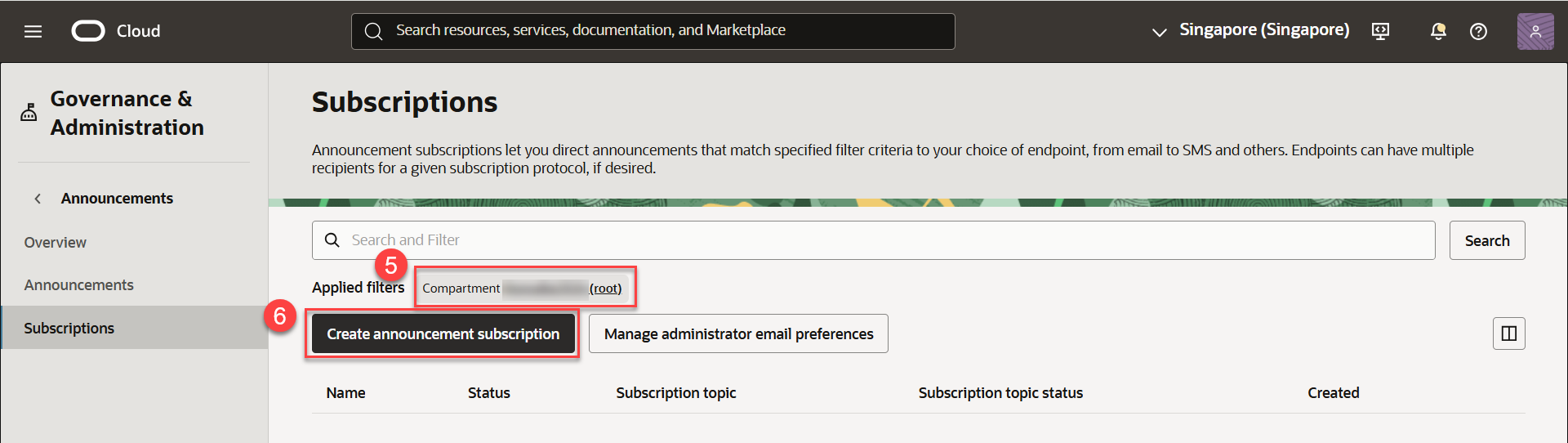Image resolution: width=1568 pixels, height=443 pixels.
Task: Focus the Search and Filter field
Action: click(x=873, y=240)
